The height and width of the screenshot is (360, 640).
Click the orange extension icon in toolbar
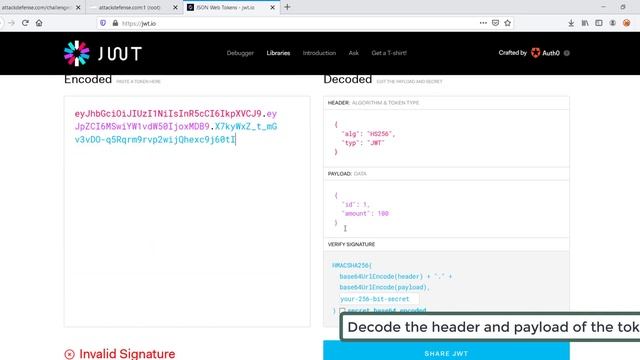[627, 23]
